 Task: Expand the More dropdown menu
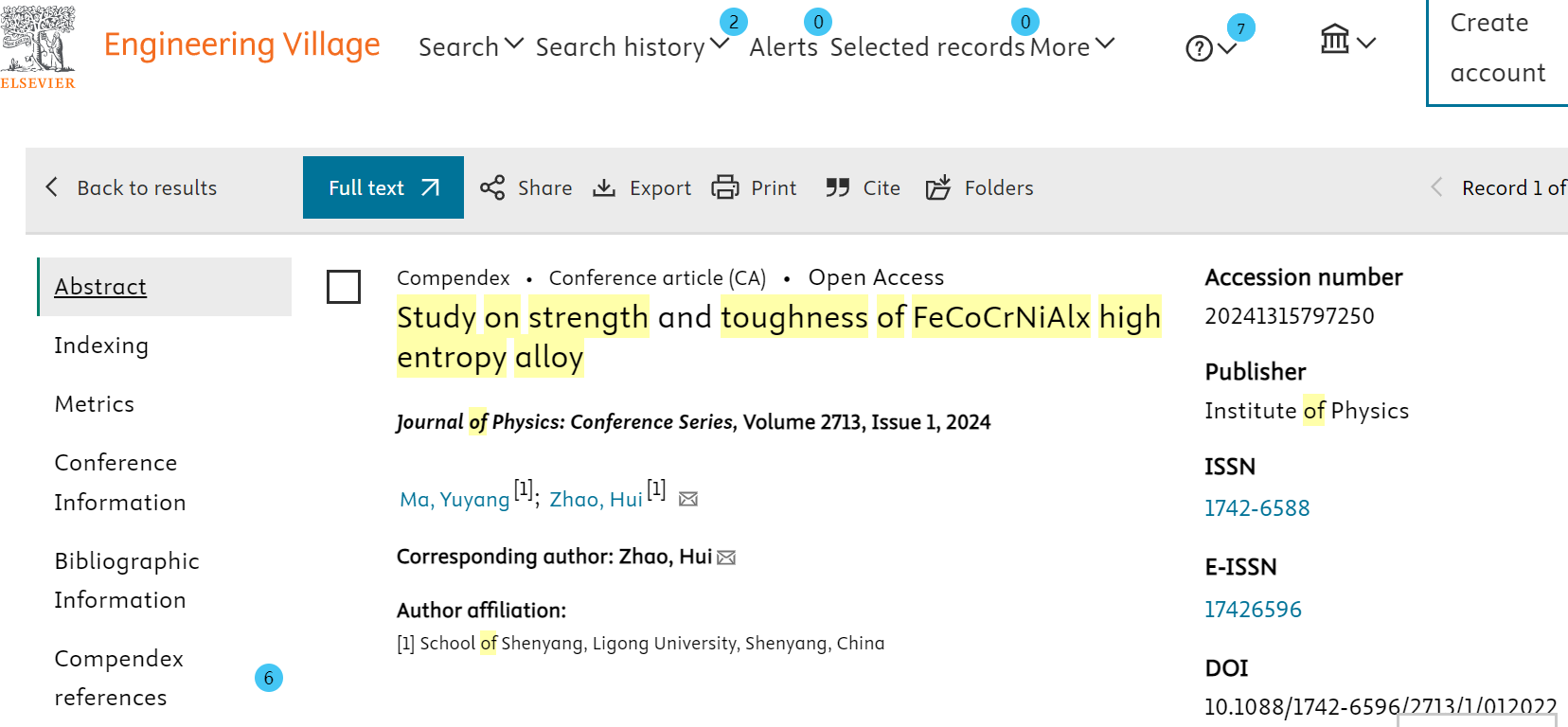[1073, 46]
